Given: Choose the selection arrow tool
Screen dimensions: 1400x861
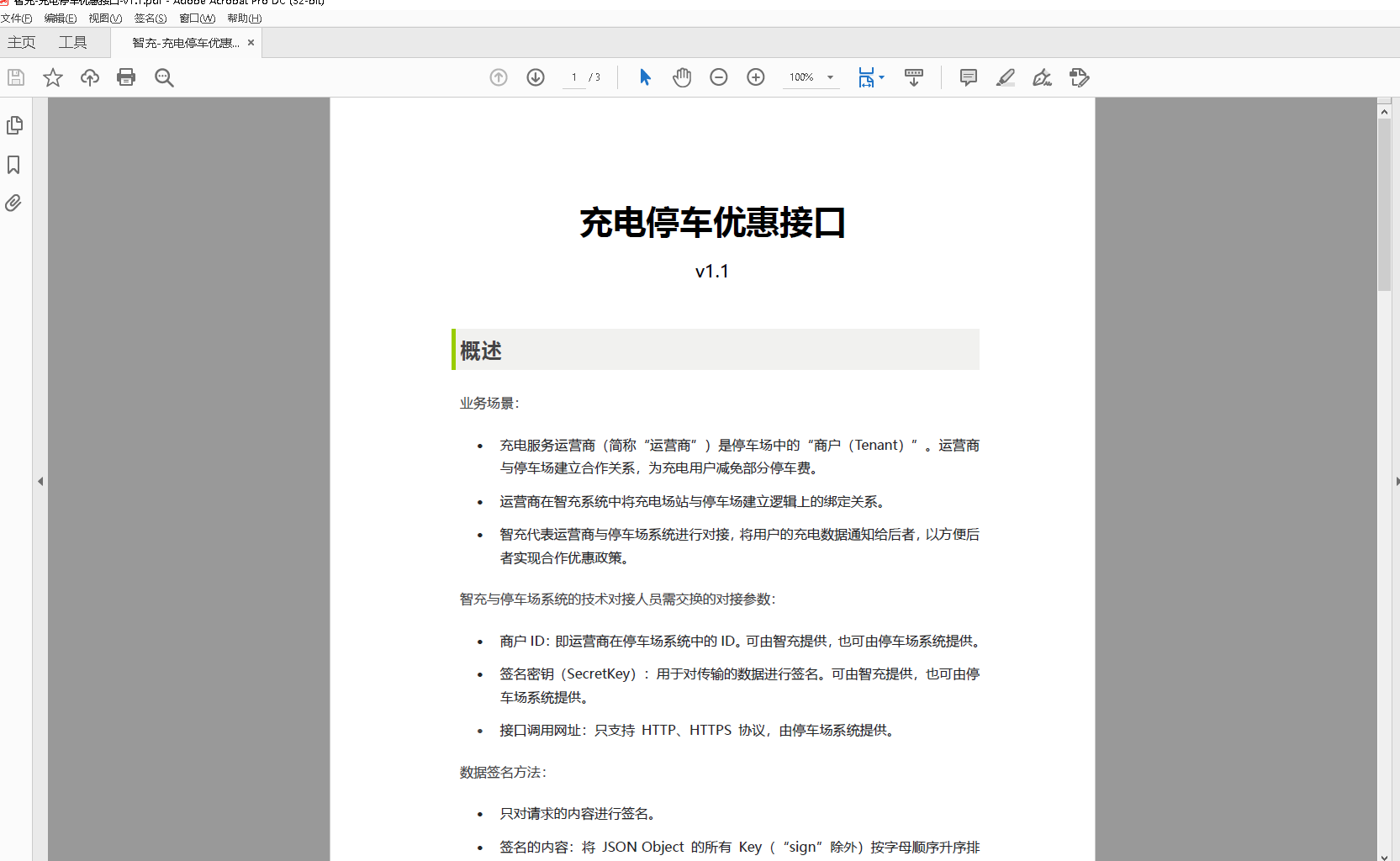Looking at the screenshot, I should [645, 77].
